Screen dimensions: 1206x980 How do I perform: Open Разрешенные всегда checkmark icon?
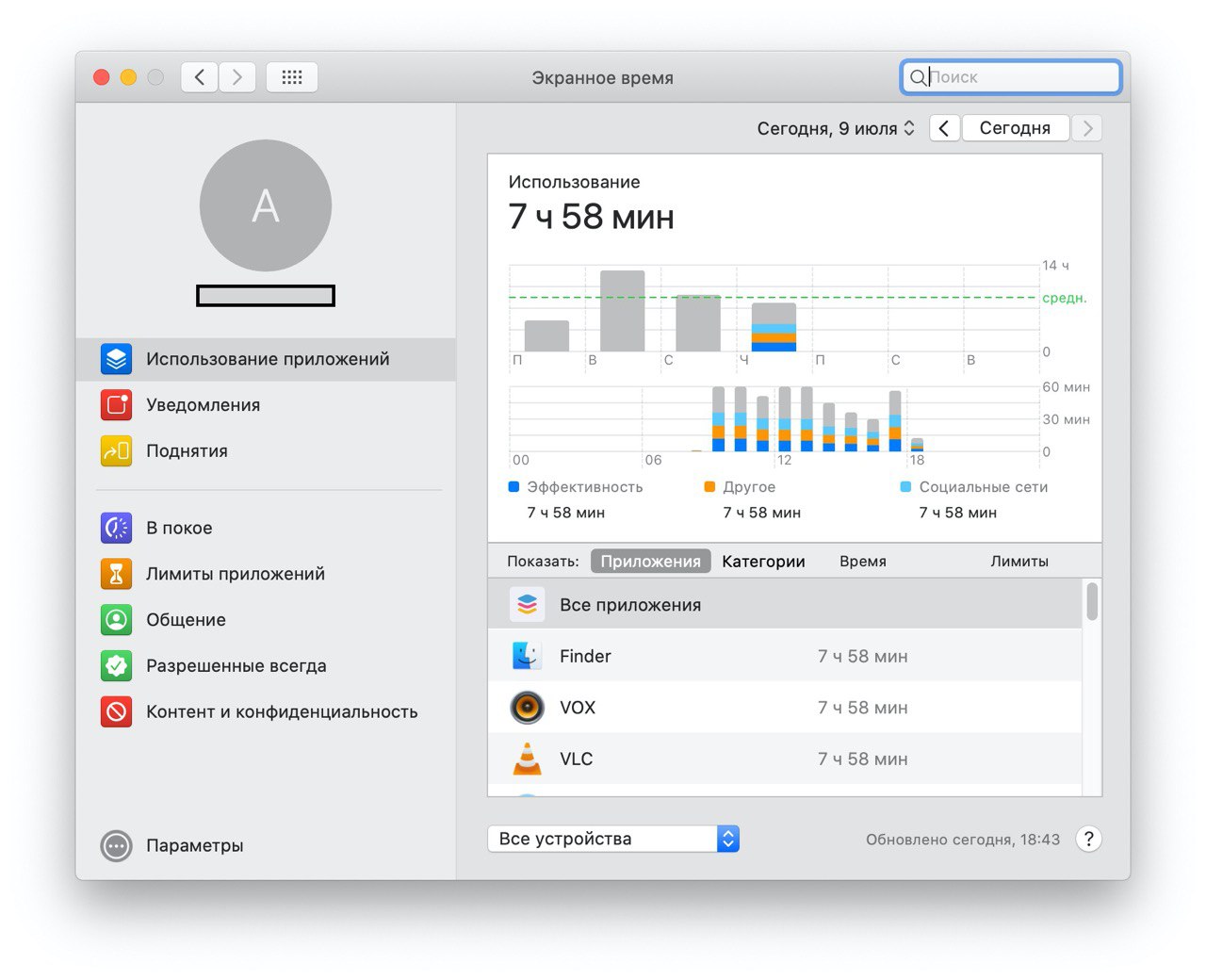(117, 666)
